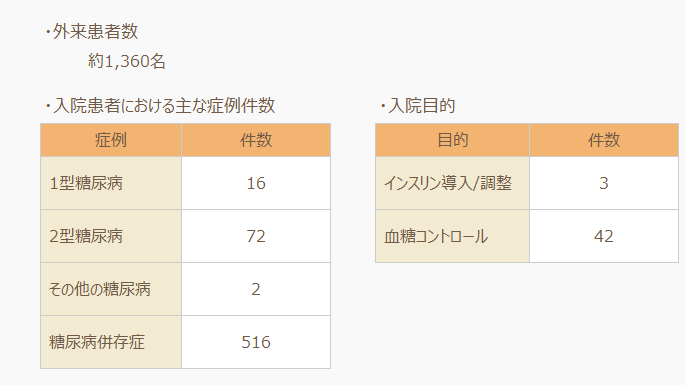Select the 糖尿病併存症 row label
Image resolution: width=686 pixels, height=385 pixels.
(111, 342)
